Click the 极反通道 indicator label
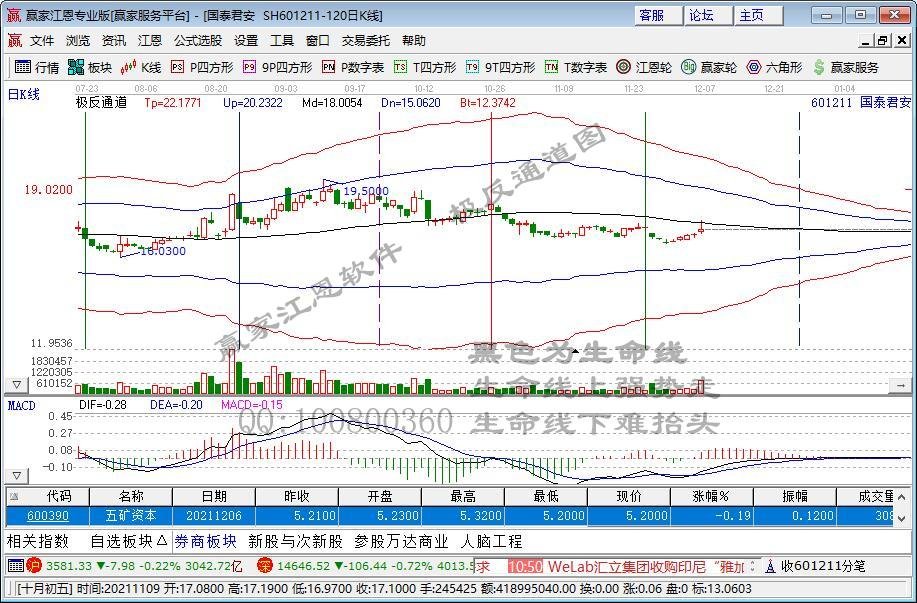Screen dimensions: 917x603 point(101,103)
